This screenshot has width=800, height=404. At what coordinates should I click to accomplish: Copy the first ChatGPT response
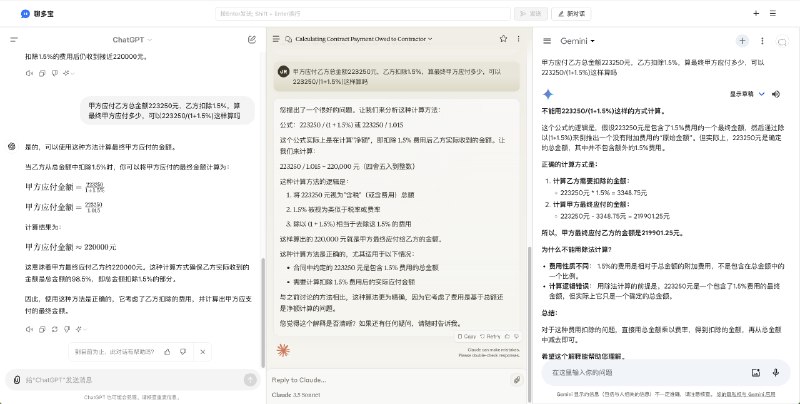[42, 73]
